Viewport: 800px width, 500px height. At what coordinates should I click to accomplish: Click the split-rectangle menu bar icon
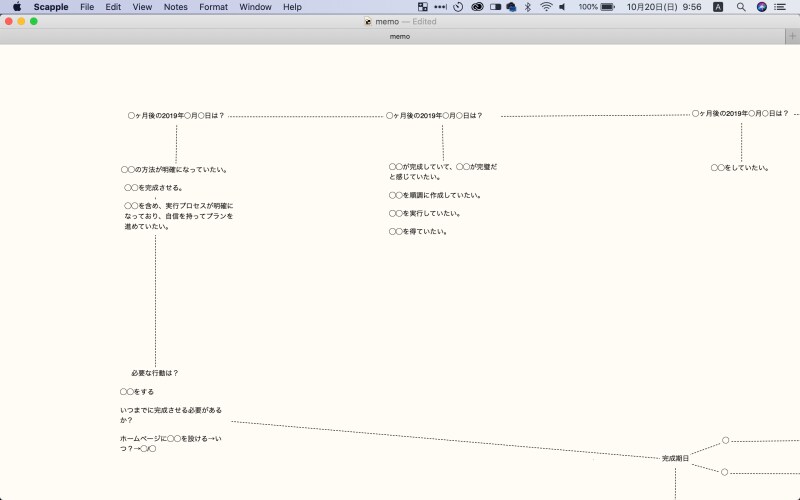coord(495,7)
